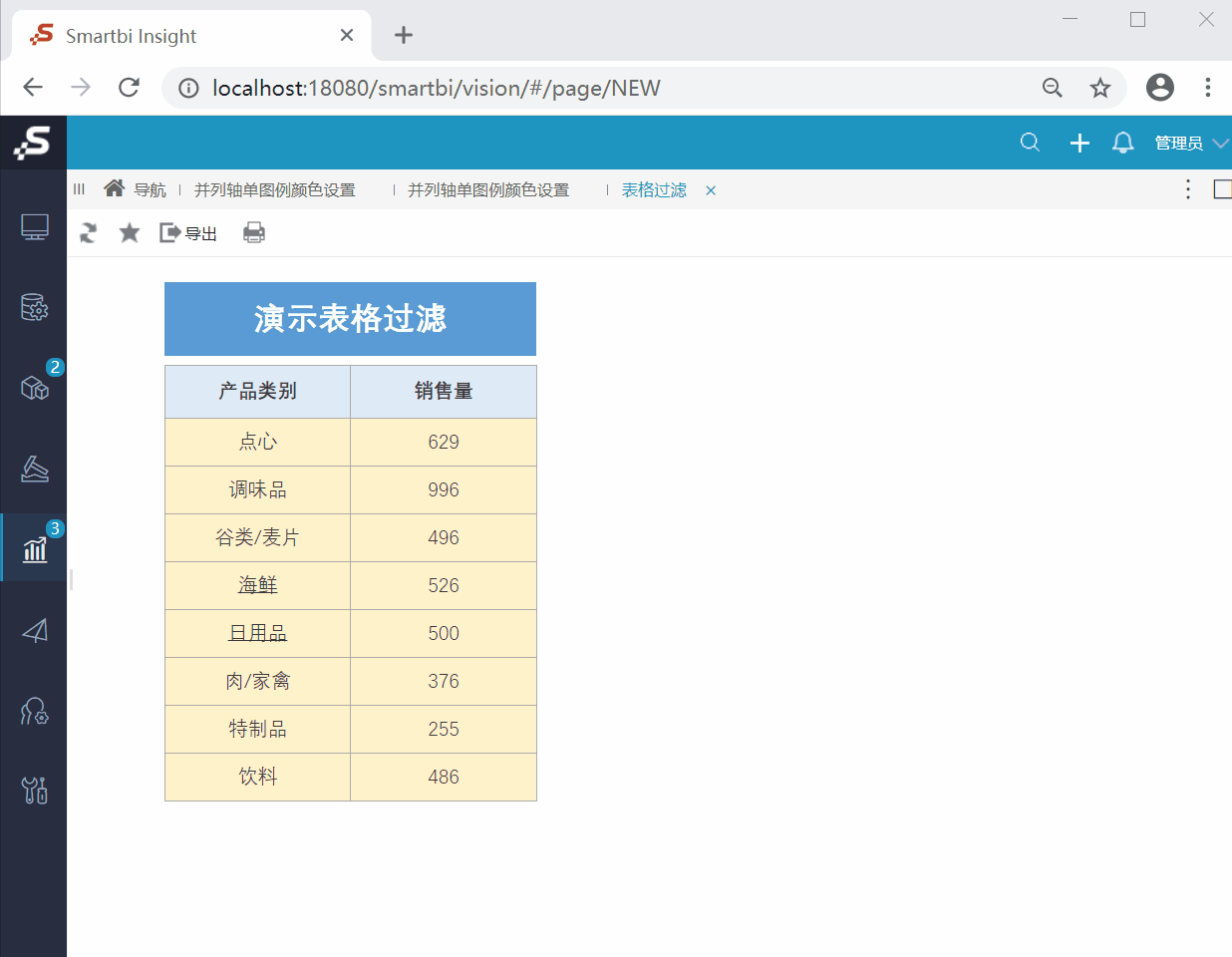Click the tab list grip icon

click(x=79, y=189)
